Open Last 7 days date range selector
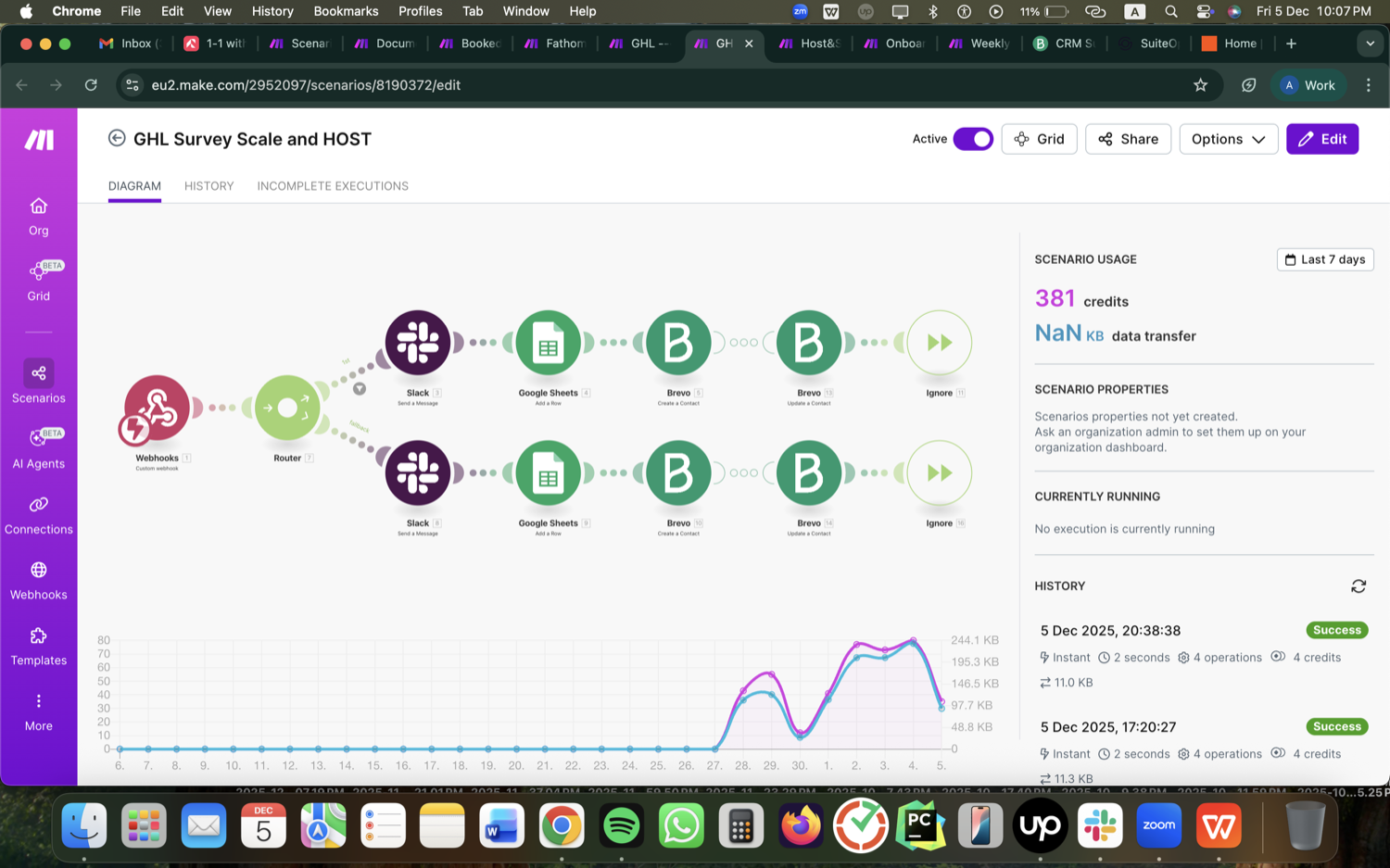 click(1325, 259)
